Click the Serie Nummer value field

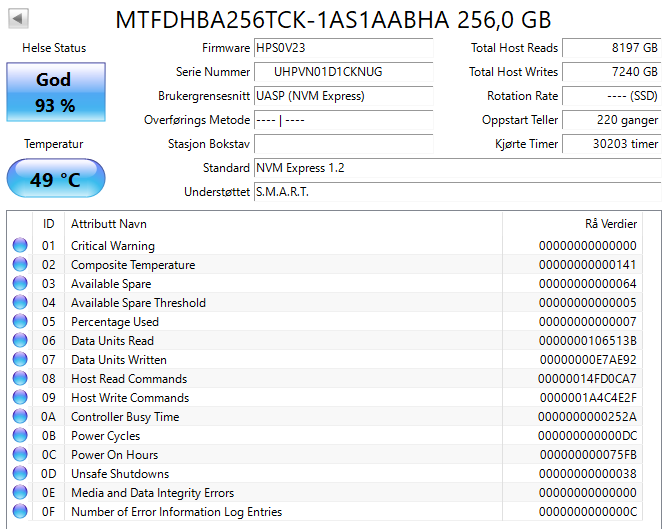click(344, 72)
